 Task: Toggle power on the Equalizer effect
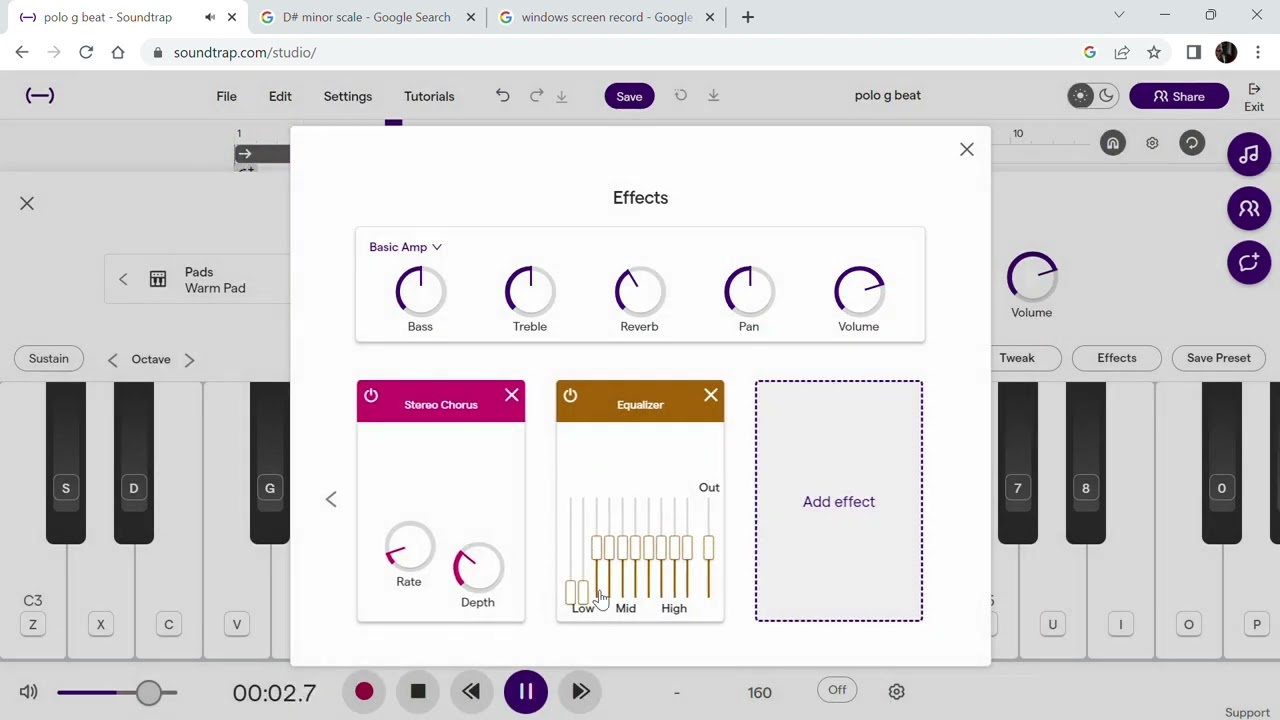[x=570, y=395]
